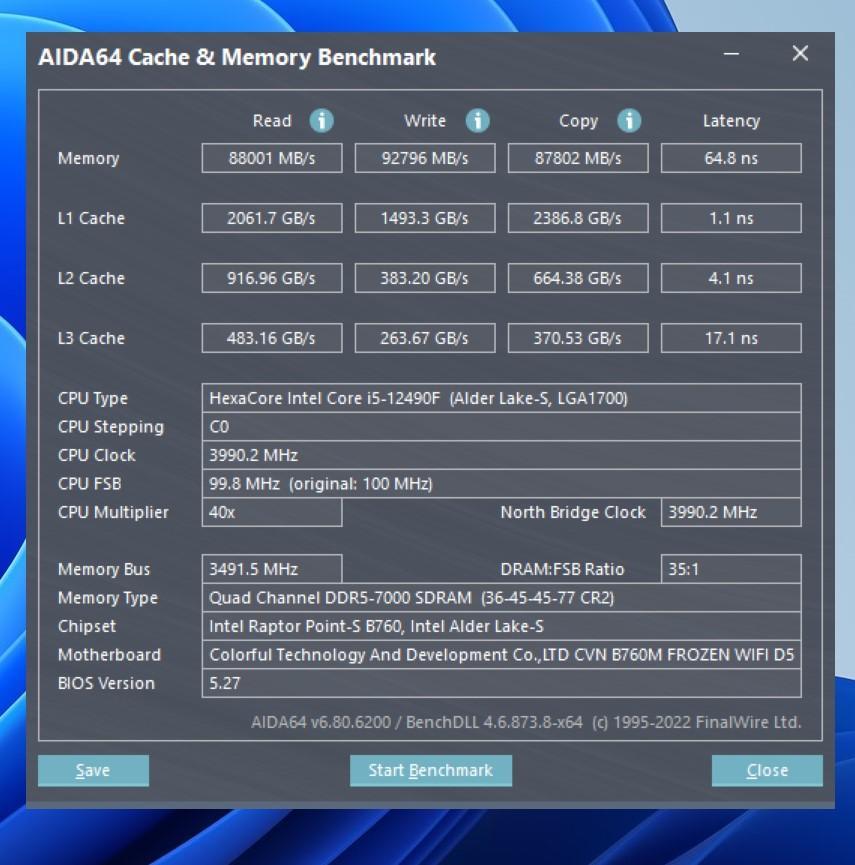Click the L3 Cache Copy 370.53 GB/s field

pos(578,338)
